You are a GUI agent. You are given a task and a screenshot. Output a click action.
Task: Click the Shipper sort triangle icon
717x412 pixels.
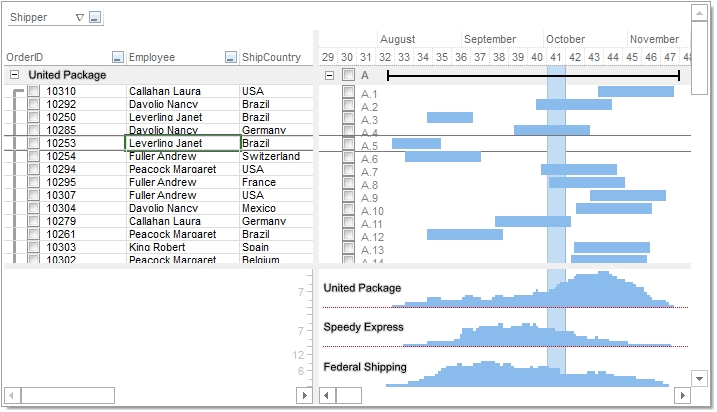80,18
